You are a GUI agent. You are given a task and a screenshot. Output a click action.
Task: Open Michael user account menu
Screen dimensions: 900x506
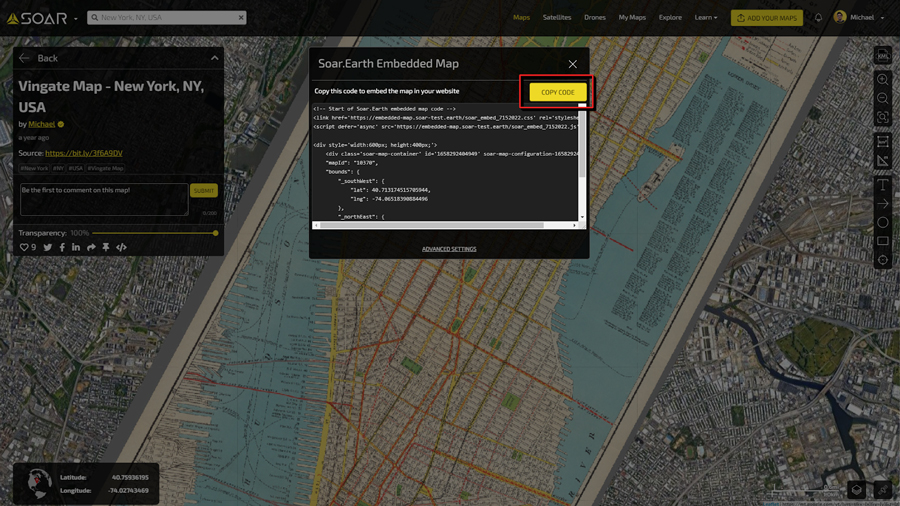(x=859, y=17)
